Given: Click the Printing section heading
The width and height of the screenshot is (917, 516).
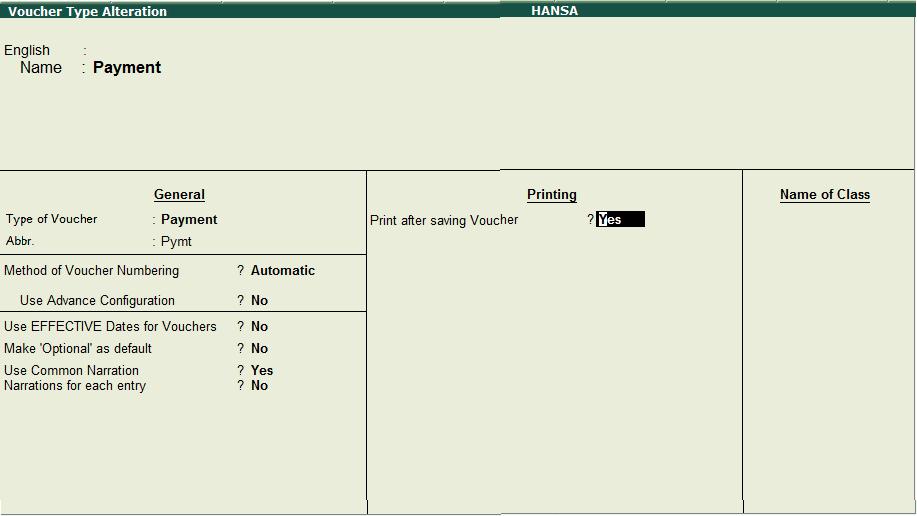Looking at the screenshot, I should [551, 194].
